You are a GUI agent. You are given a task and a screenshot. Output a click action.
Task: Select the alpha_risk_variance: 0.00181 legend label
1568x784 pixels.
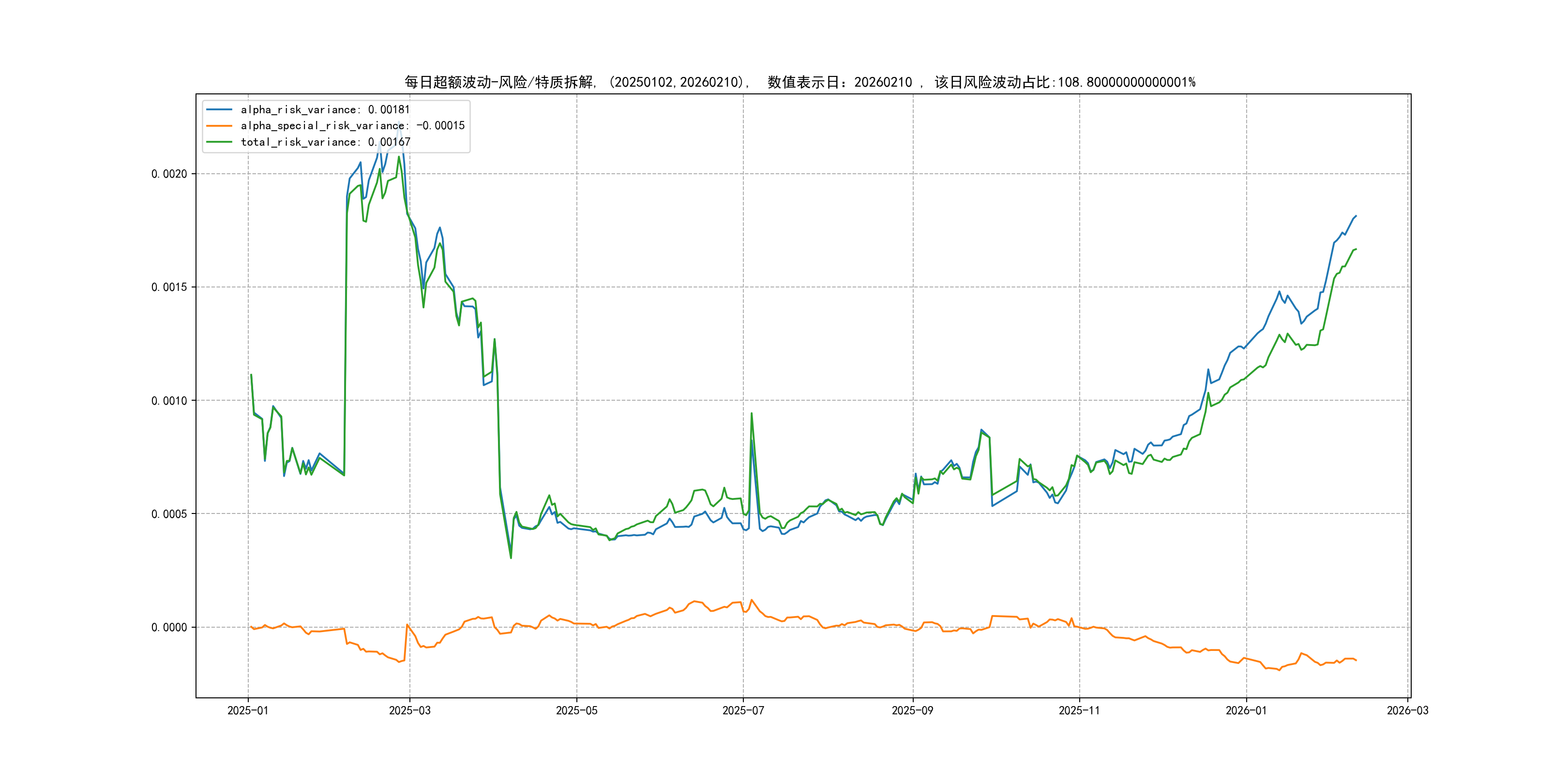[x=325, y=109]
